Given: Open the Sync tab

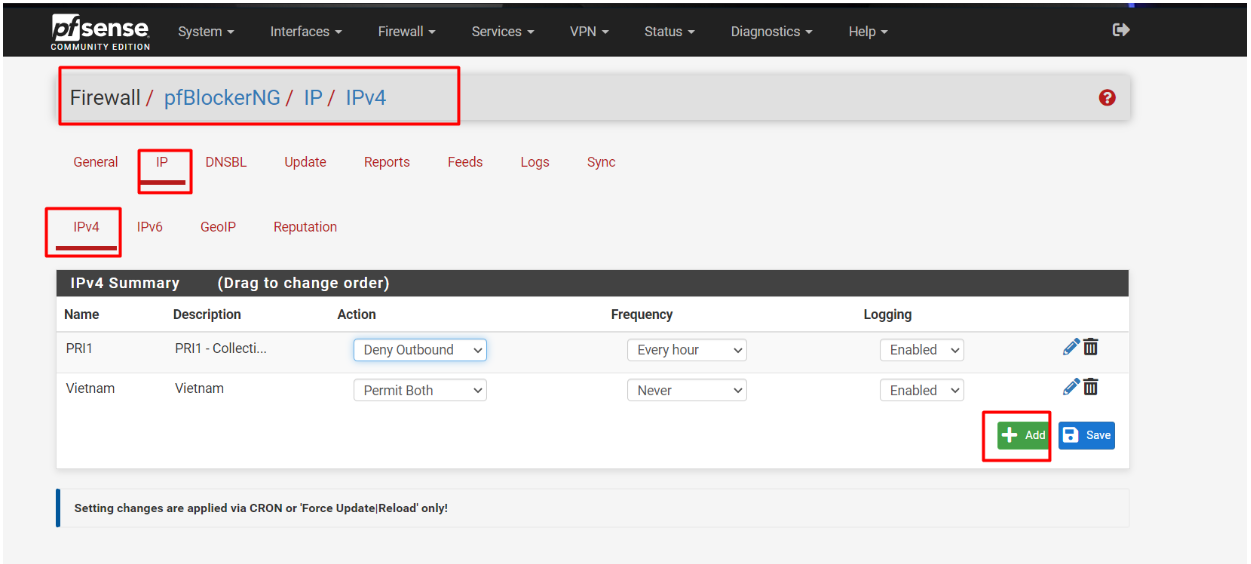Looking at the screenshot, I should (x=601, y=162).
